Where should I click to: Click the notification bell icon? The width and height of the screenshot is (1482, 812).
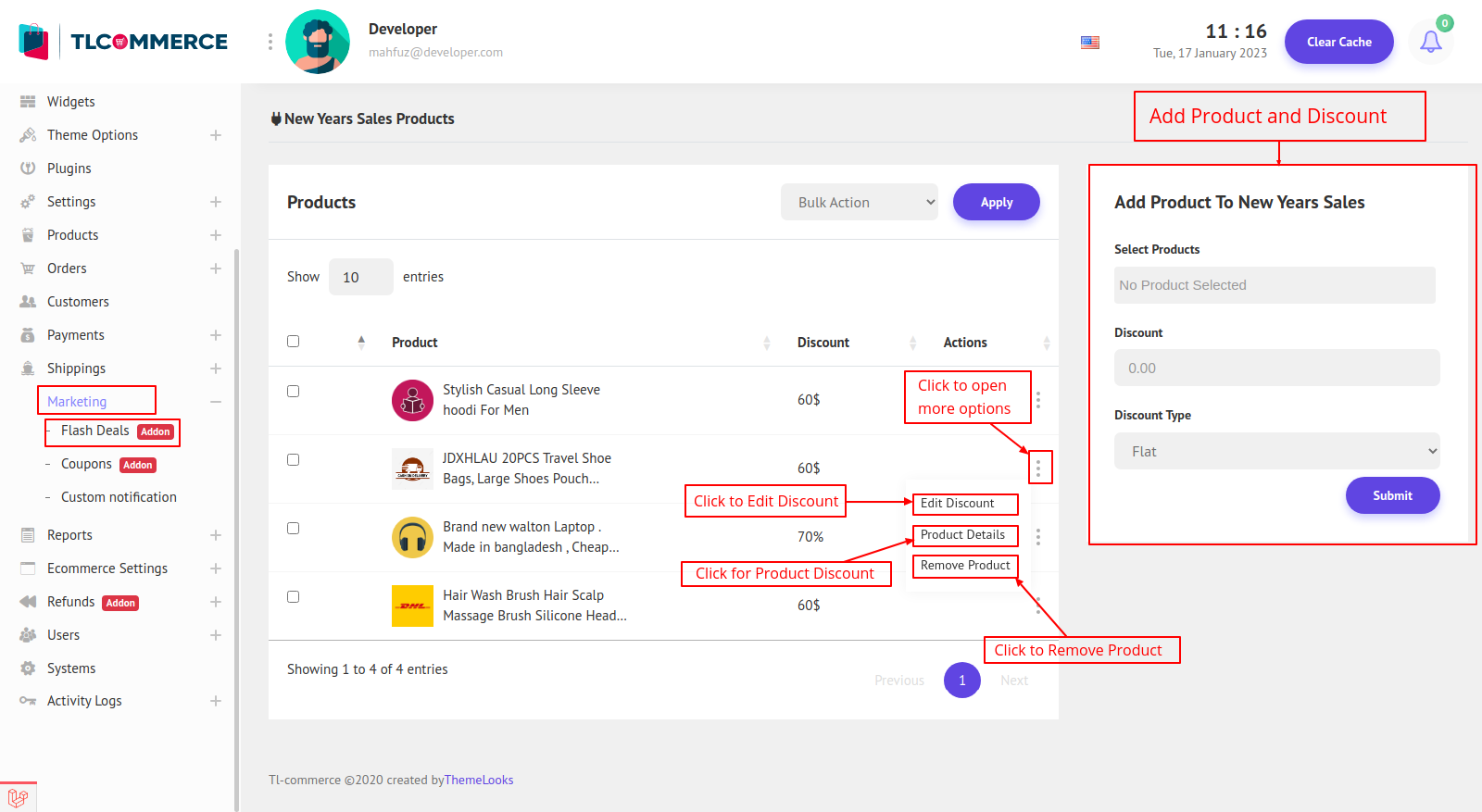(x=1430, y=42)
